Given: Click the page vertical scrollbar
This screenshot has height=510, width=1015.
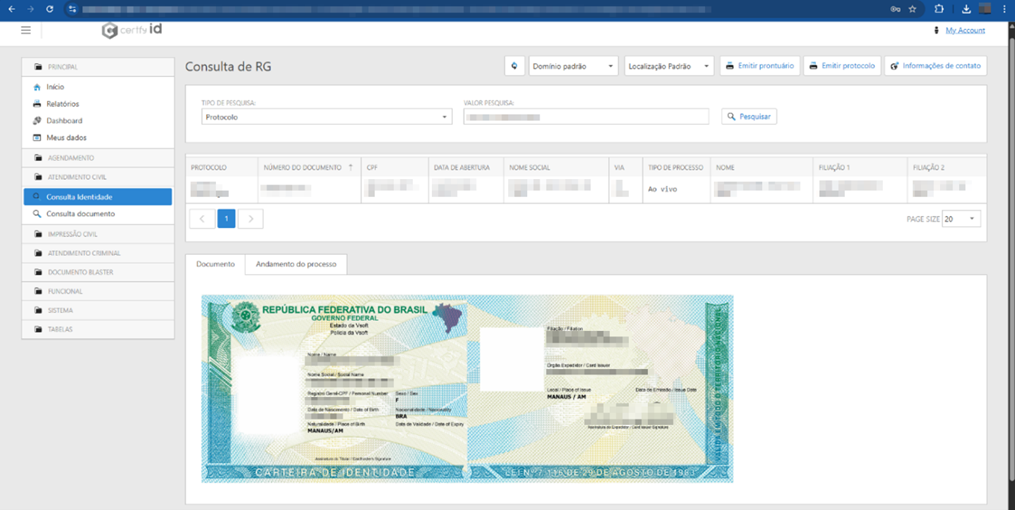Looking at the screenshot, I should click(1011, 259).
